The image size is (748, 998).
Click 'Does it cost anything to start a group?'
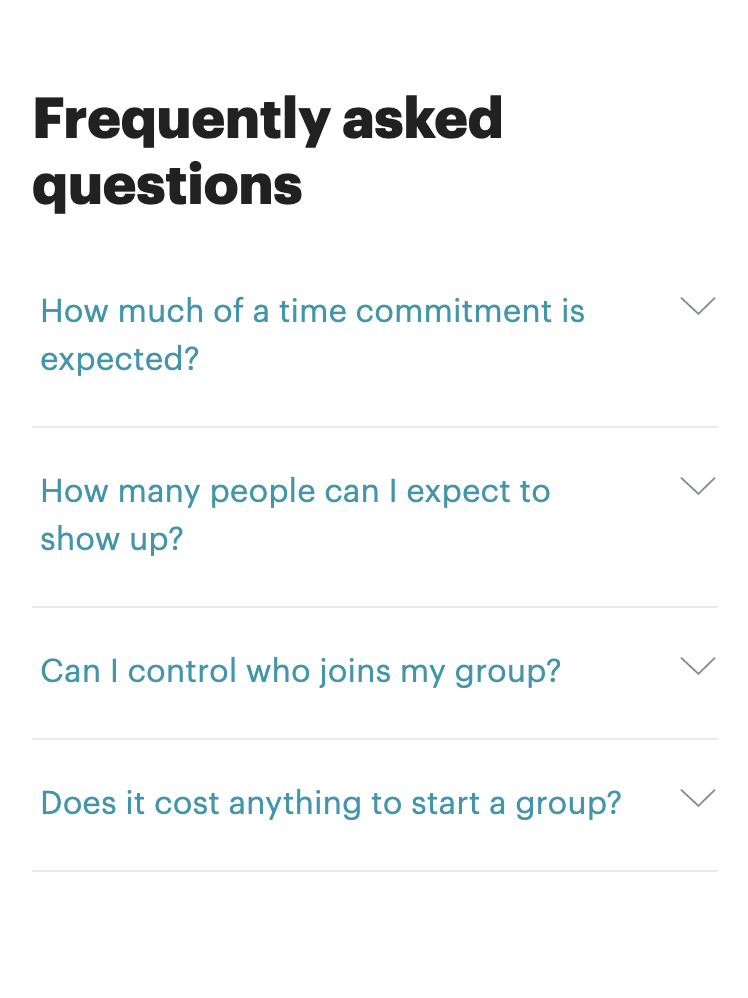[x=331, y=803]
